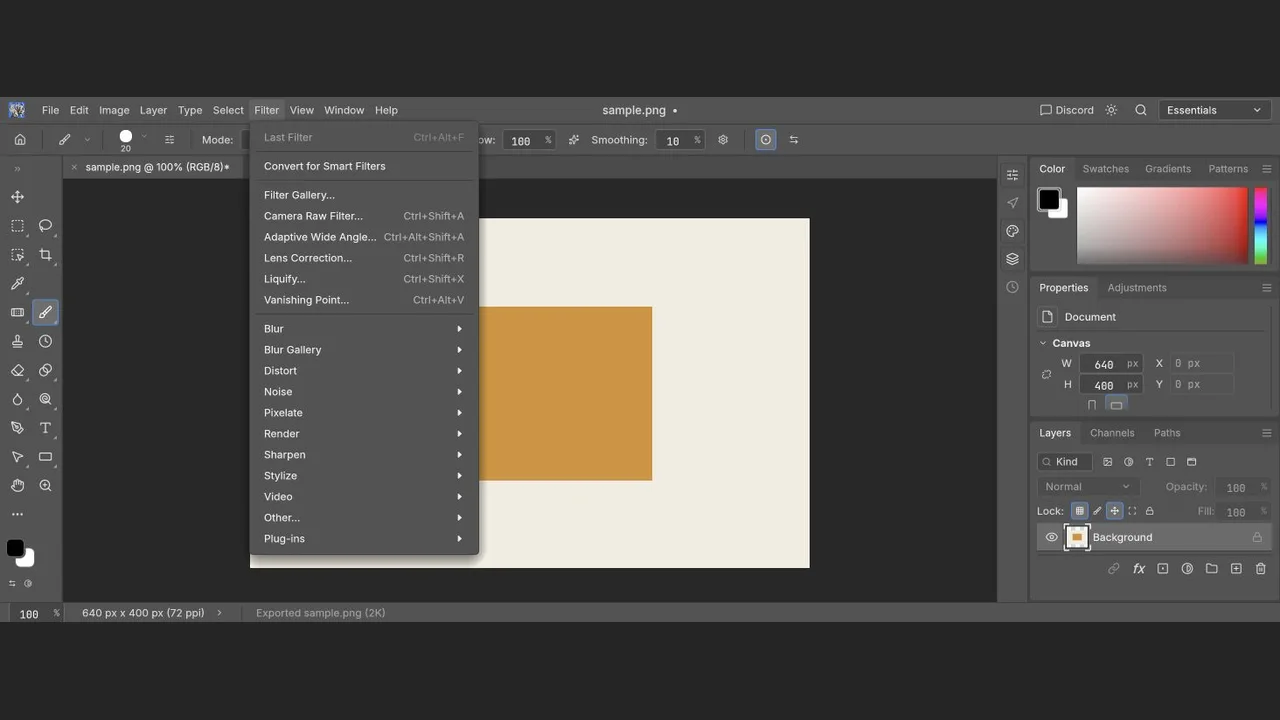Expand the Blur submenu
The height and width of the screenshot is (720, 1280).
click(x=364, y=329)
